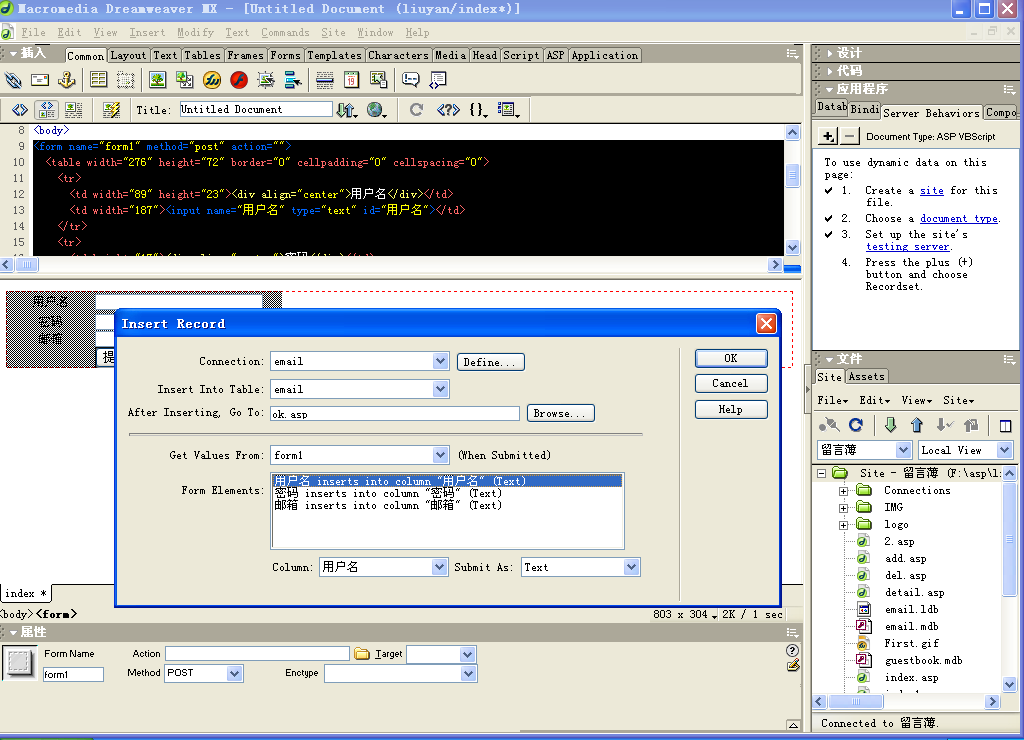
Task: Expand the Connections folder in site tree
Action: 843,491
